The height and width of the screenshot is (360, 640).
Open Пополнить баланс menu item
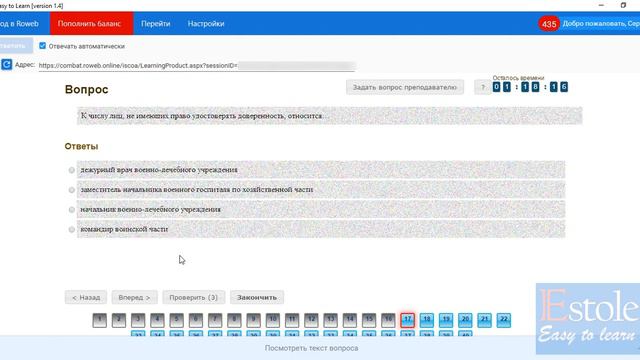91,23
